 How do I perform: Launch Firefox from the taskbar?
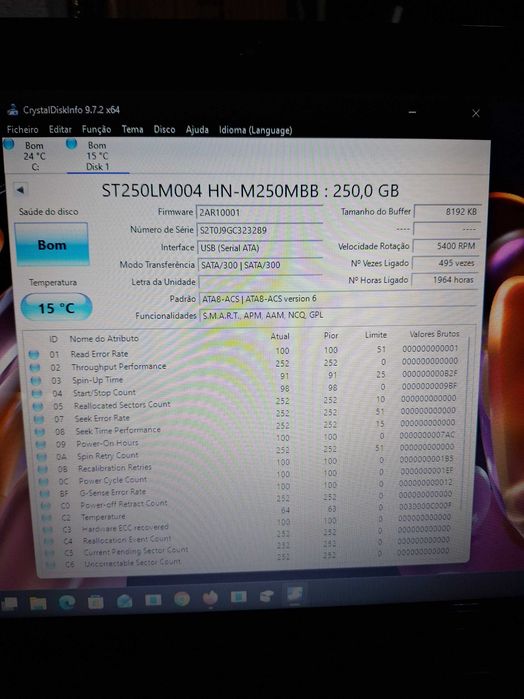210,598
